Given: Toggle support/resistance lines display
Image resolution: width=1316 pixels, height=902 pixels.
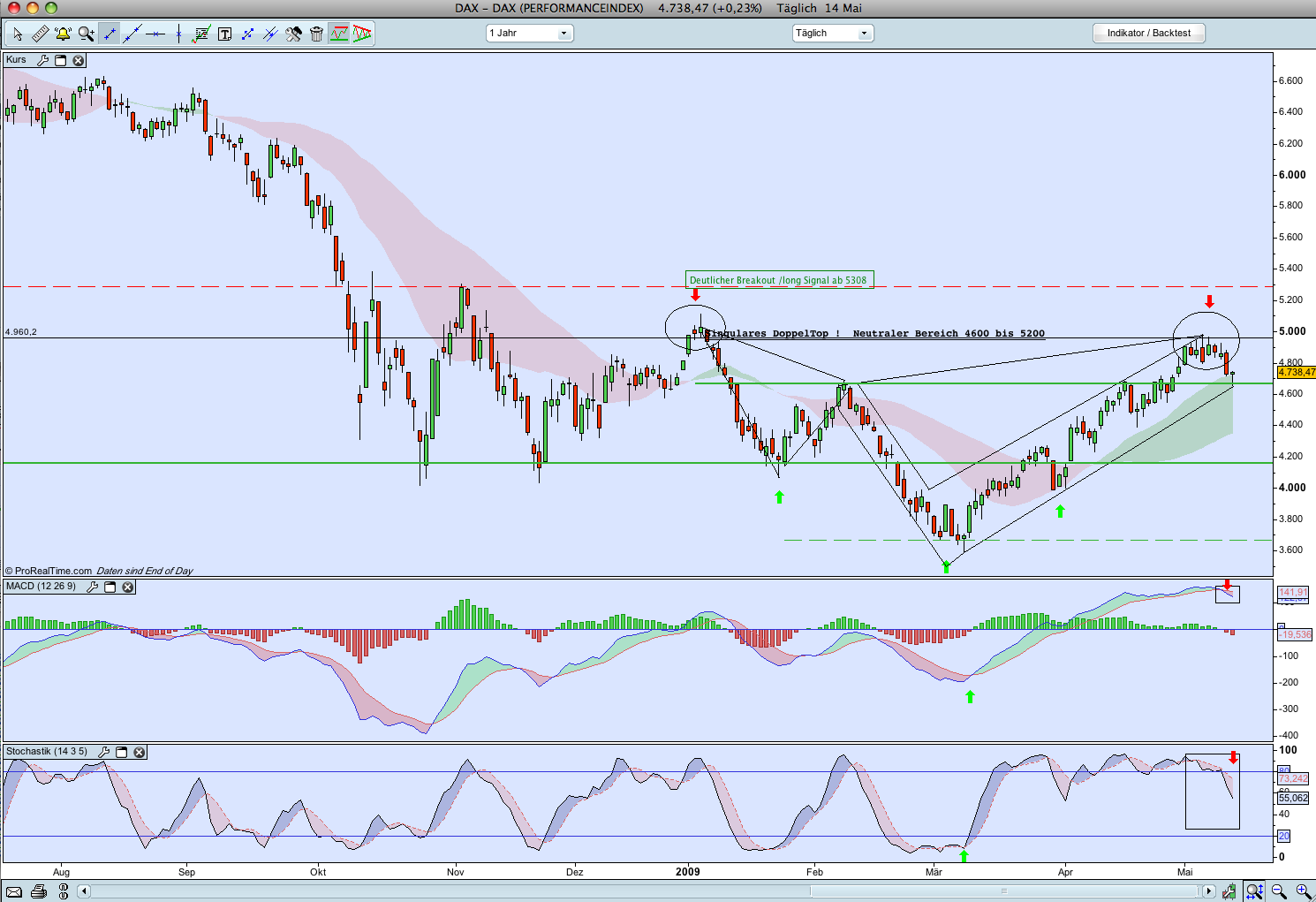Looking at the screenshot, I should tap(339, 34).
